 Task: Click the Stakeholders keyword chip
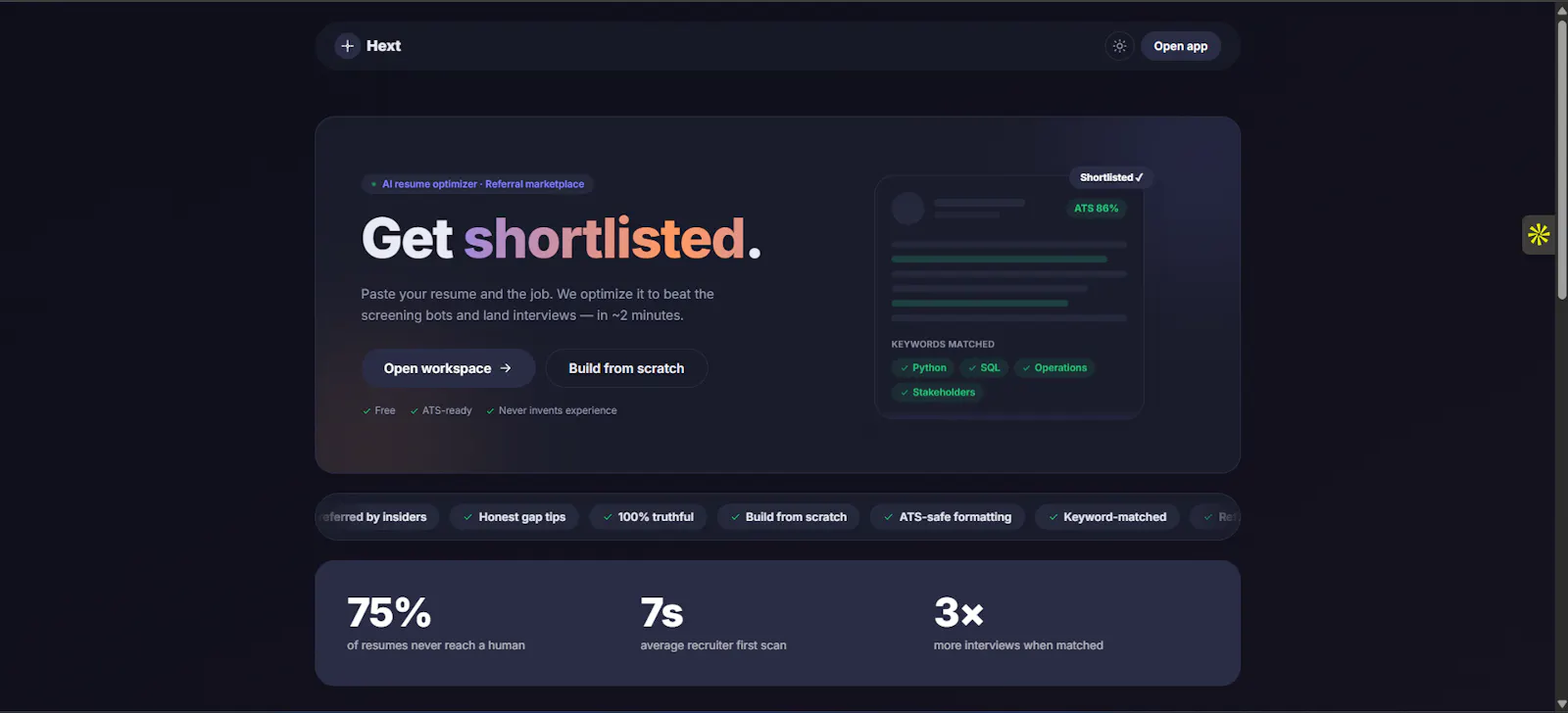click(x=938, y=393)
